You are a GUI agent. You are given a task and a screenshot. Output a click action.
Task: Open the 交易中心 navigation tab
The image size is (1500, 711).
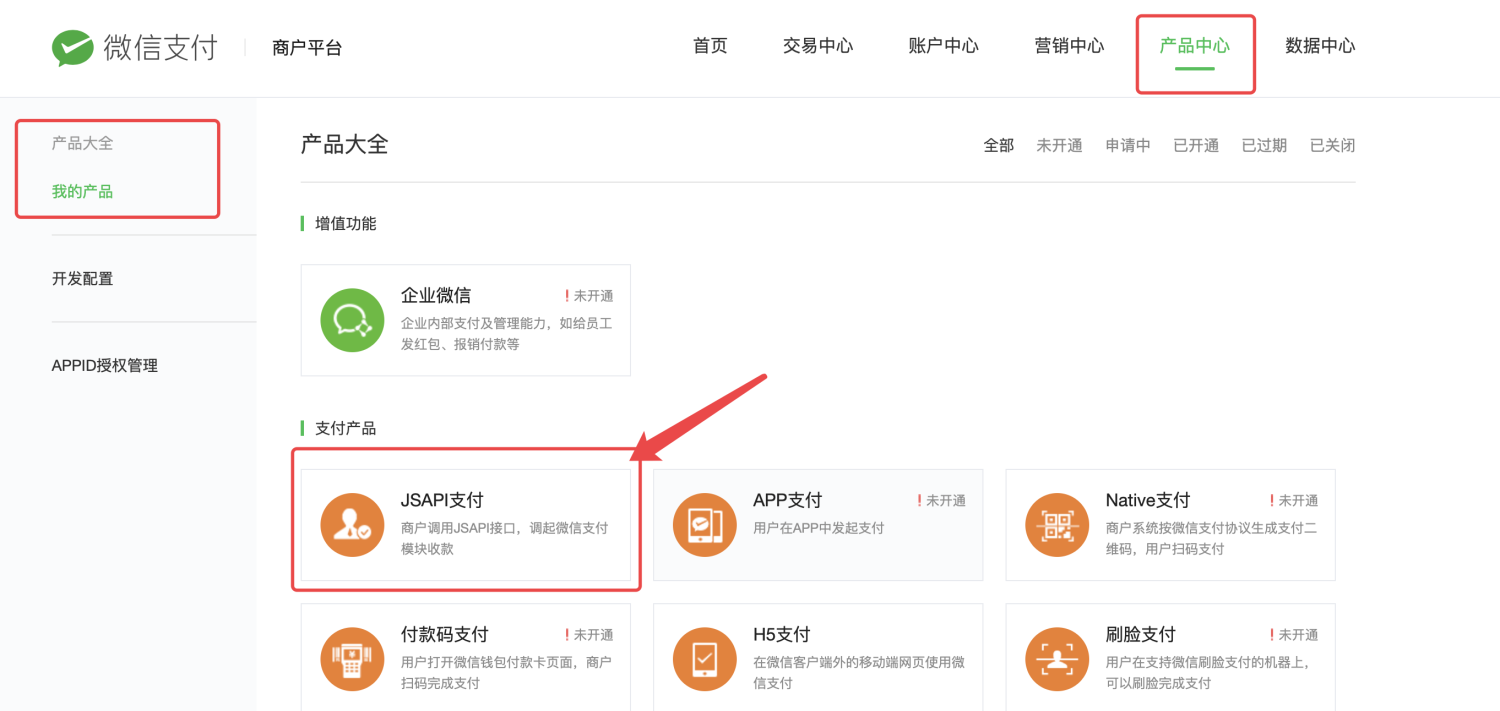coord(818,46)
